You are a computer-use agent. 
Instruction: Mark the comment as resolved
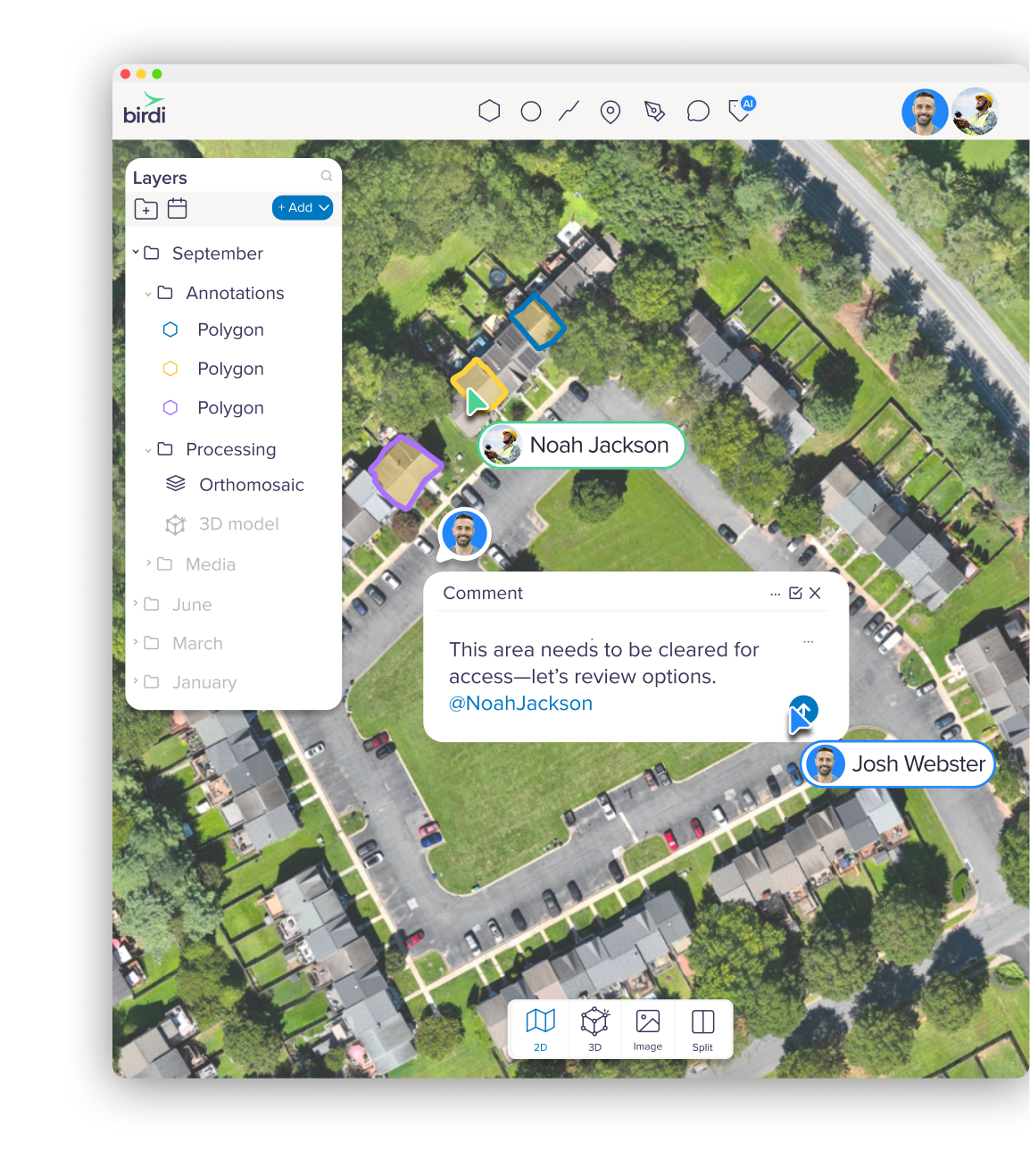tap(794, 592)
